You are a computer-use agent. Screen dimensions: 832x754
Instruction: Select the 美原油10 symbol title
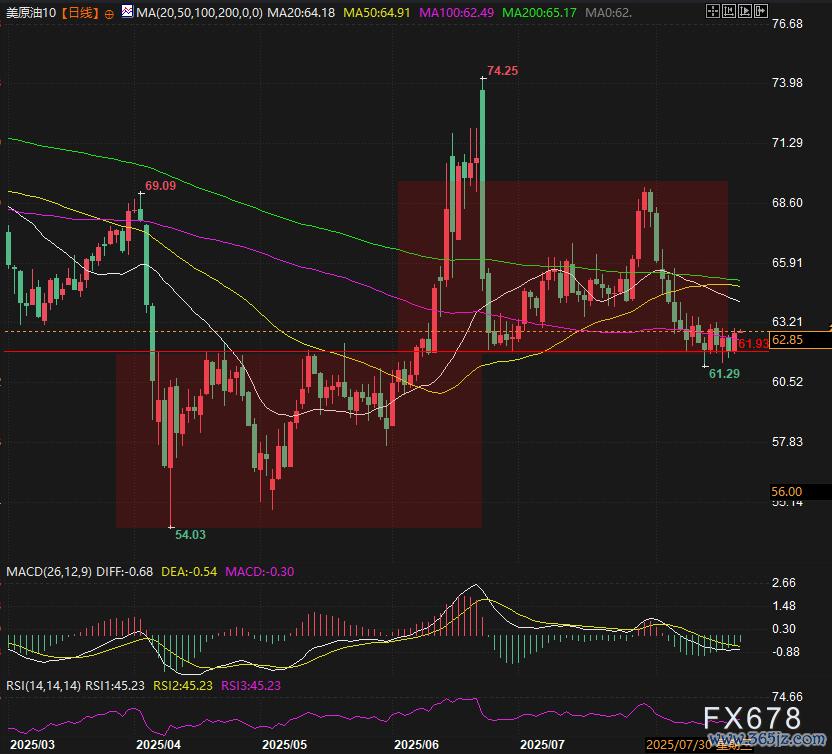coord(29,13)
